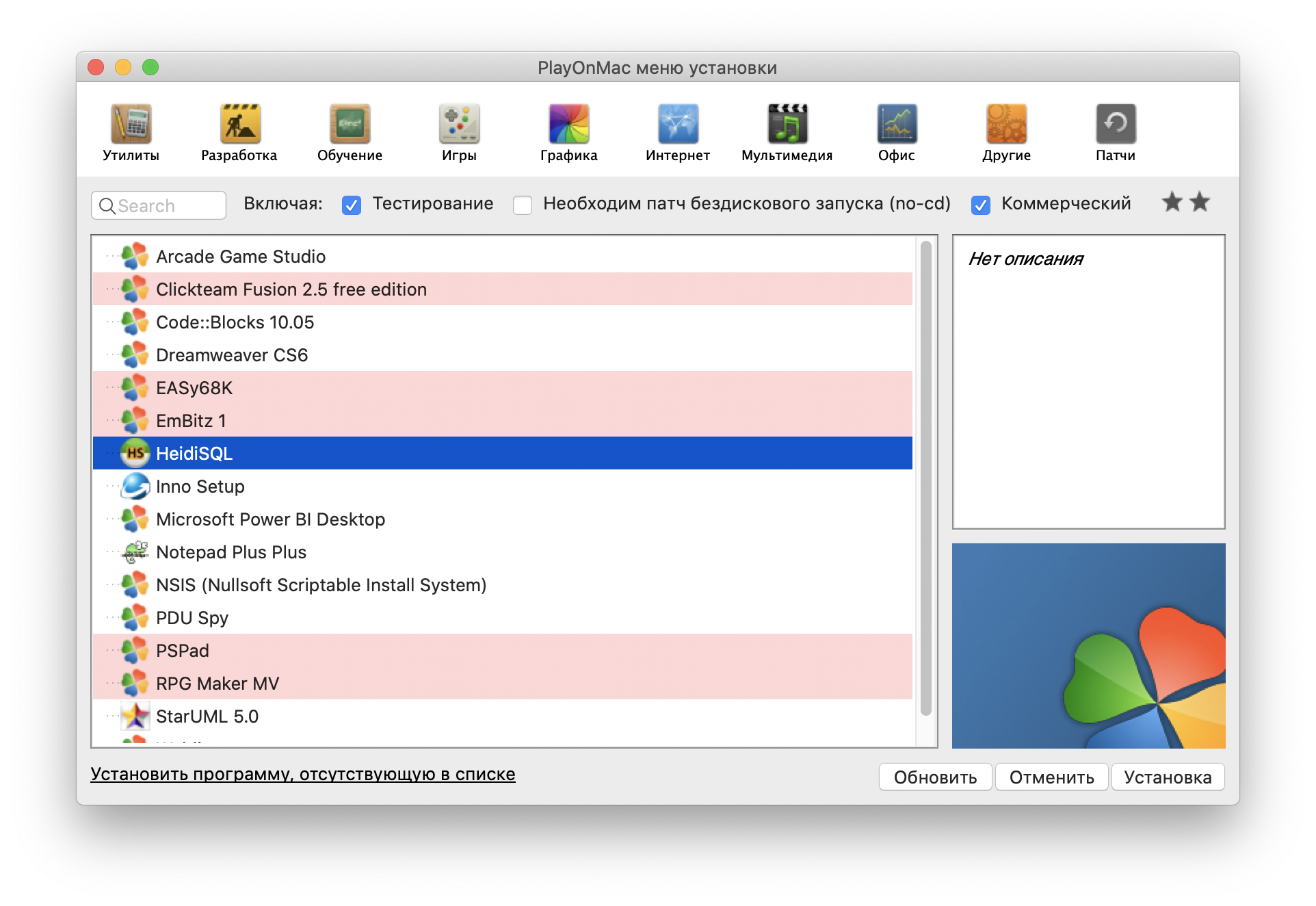1316x906 pixels.
Task: Select the Интернет category icon
Action: 678,125
